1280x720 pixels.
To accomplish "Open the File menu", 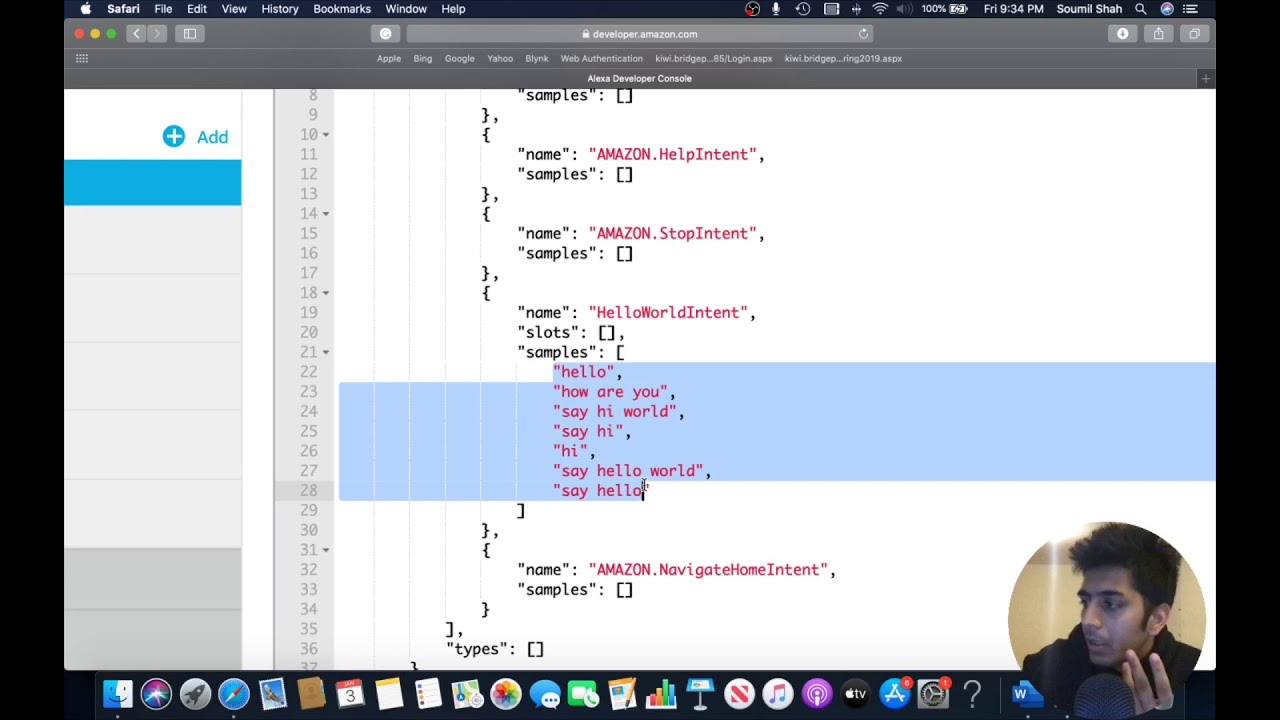I will tap(163, 9).
